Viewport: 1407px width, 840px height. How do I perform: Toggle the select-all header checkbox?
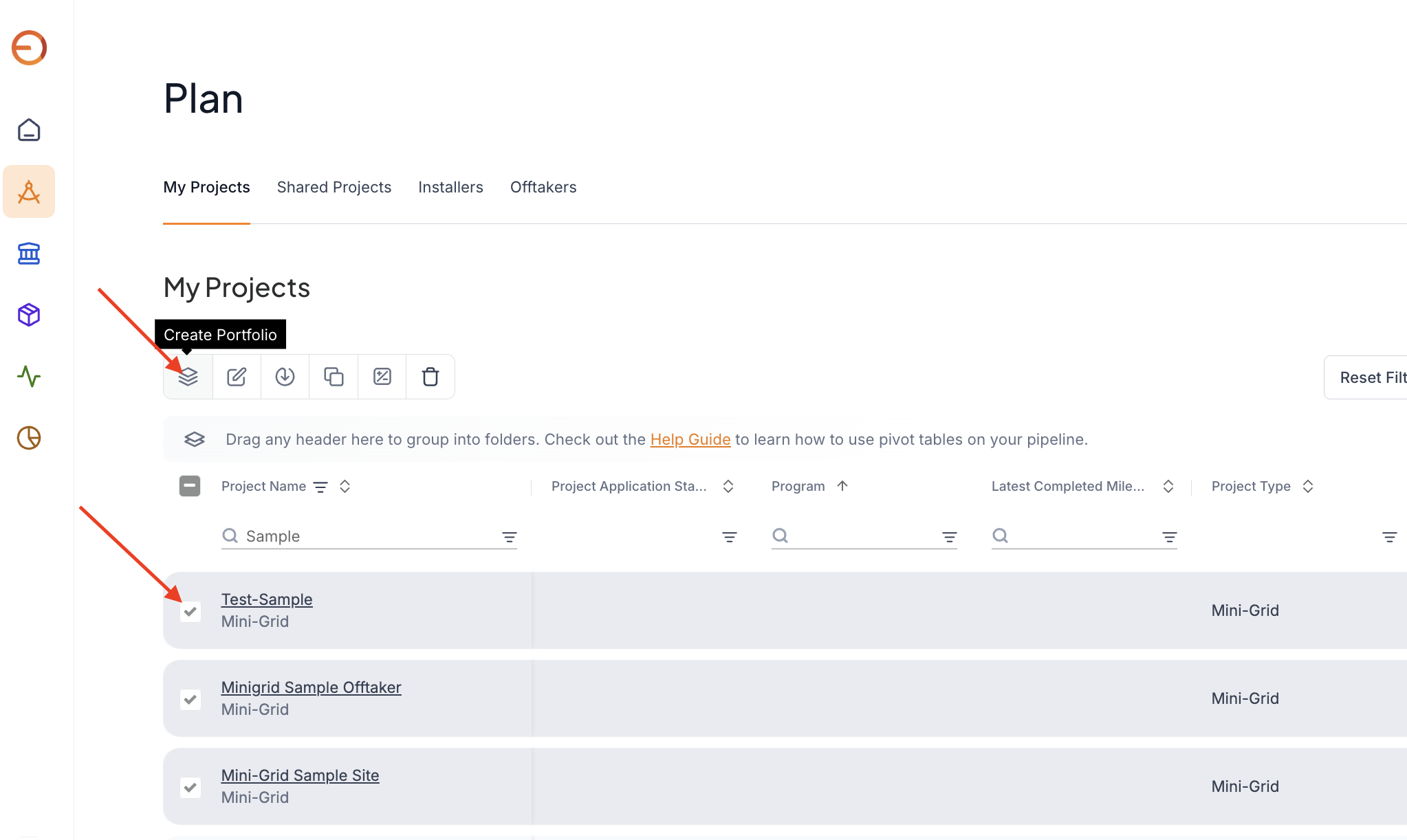tap(190, 486)
